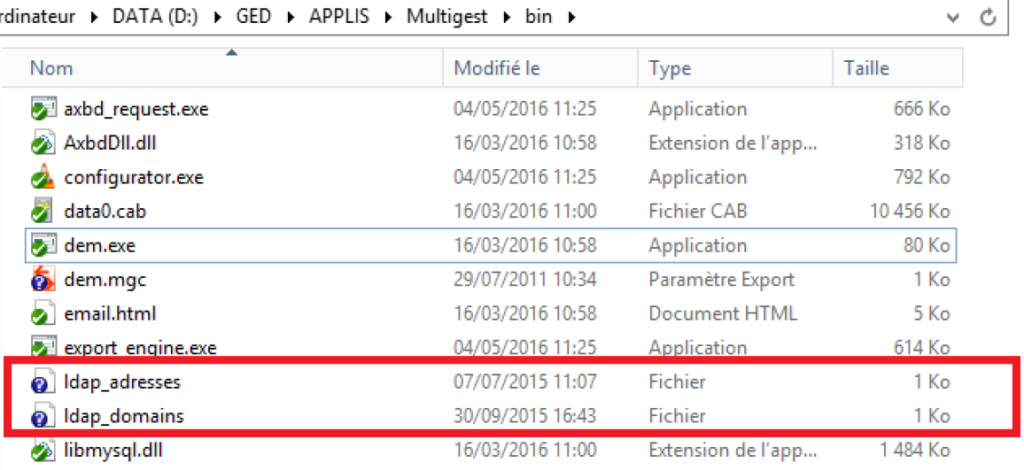Sort files by the Nom column

[x=52, y=68]
